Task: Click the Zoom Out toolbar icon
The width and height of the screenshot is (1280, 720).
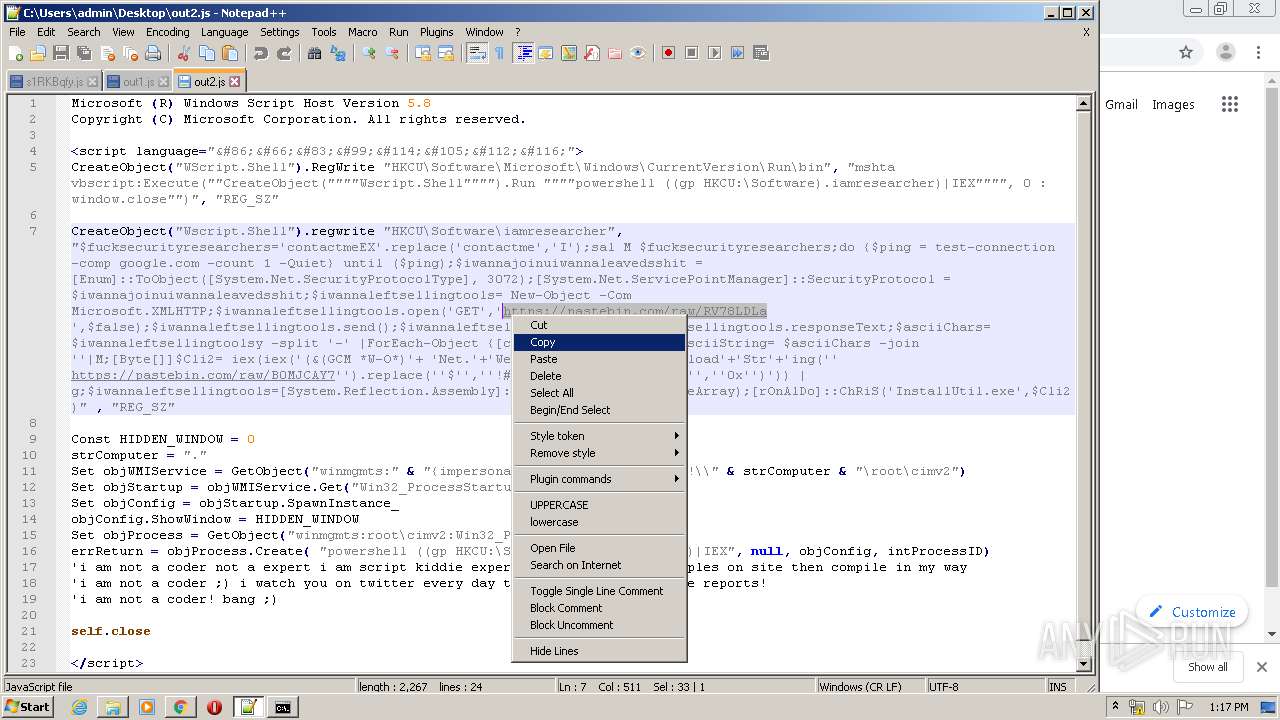Action: point(391,53)
